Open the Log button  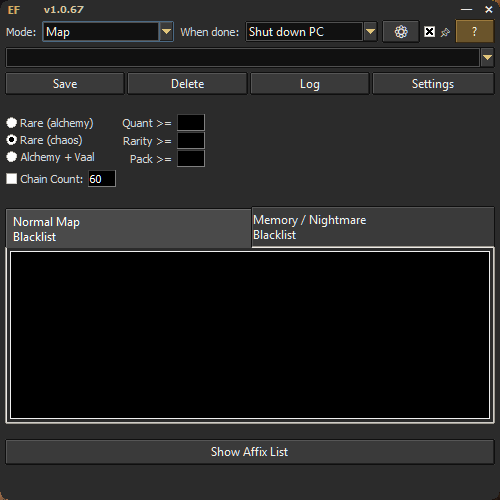tap(310, 84)
